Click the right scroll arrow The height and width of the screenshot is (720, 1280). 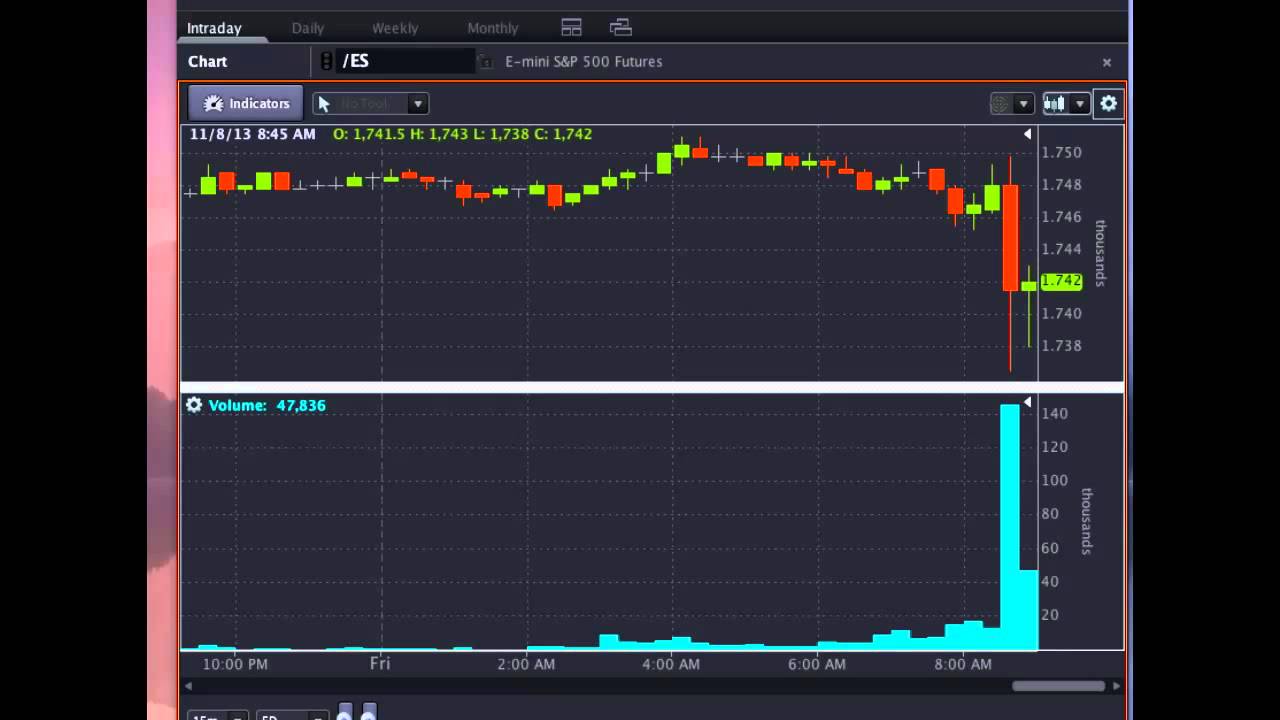(x=1116, y=686)
